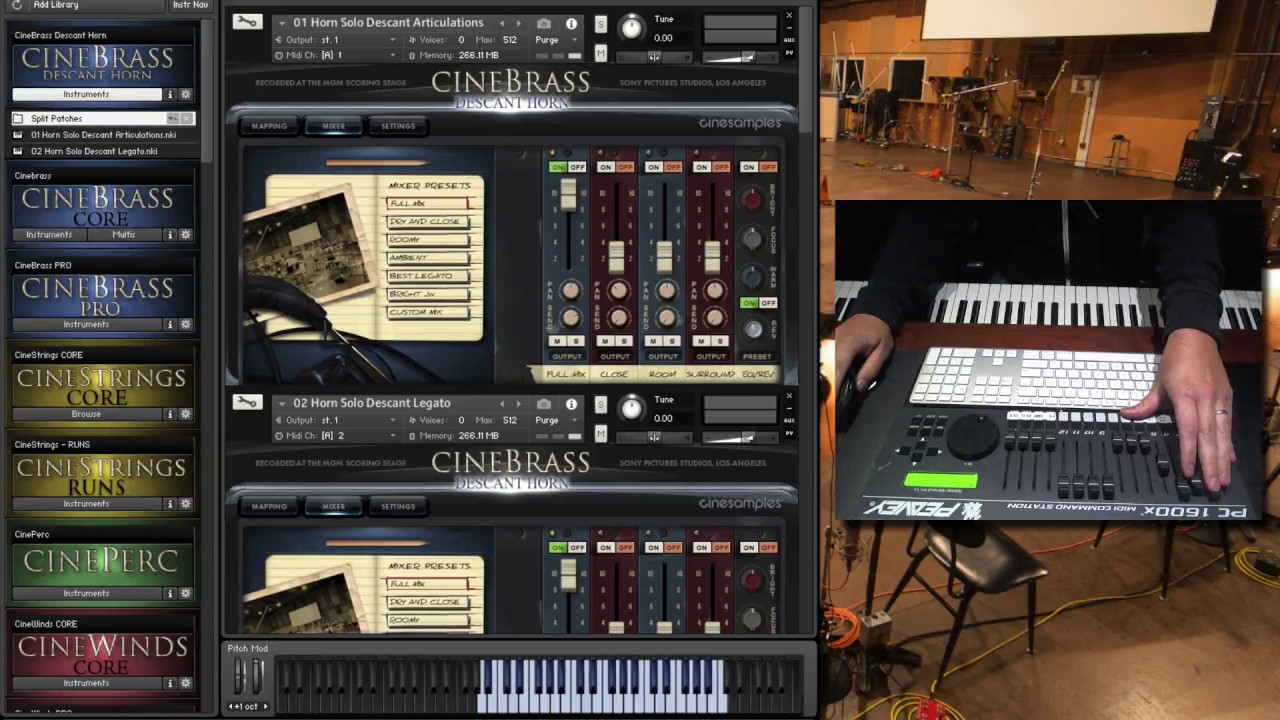Select the Best Legato mixer preset
This screenshot has width=1280, height=720.
coord(427,276)
